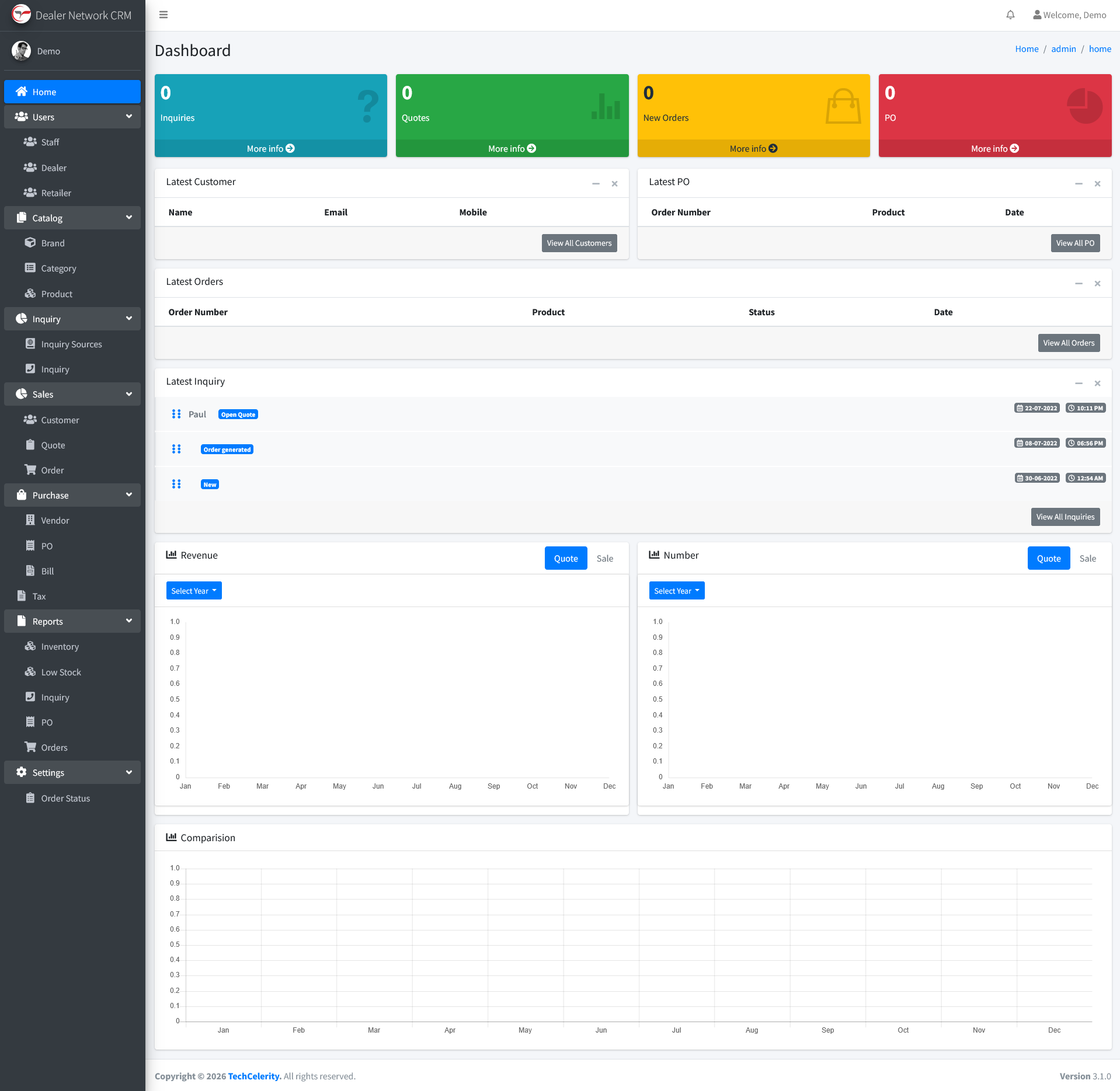
Task: Open the PO item under Purchase
Action: coord(72,546)
